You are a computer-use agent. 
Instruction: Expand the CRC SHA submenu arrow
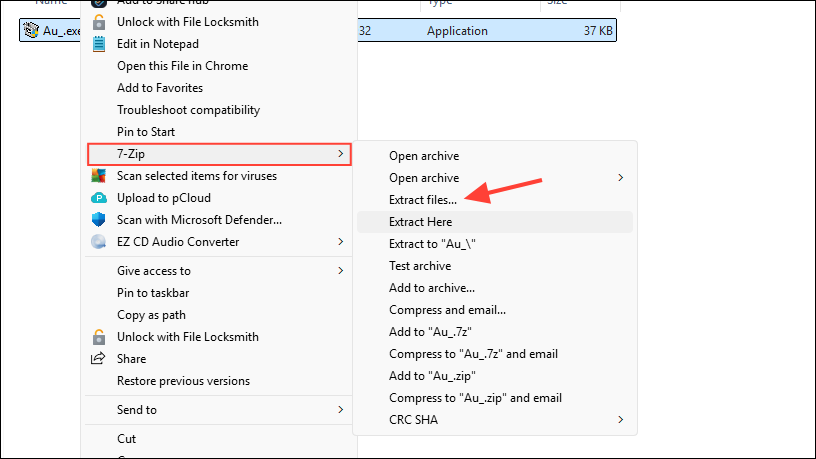pos(620,419)
